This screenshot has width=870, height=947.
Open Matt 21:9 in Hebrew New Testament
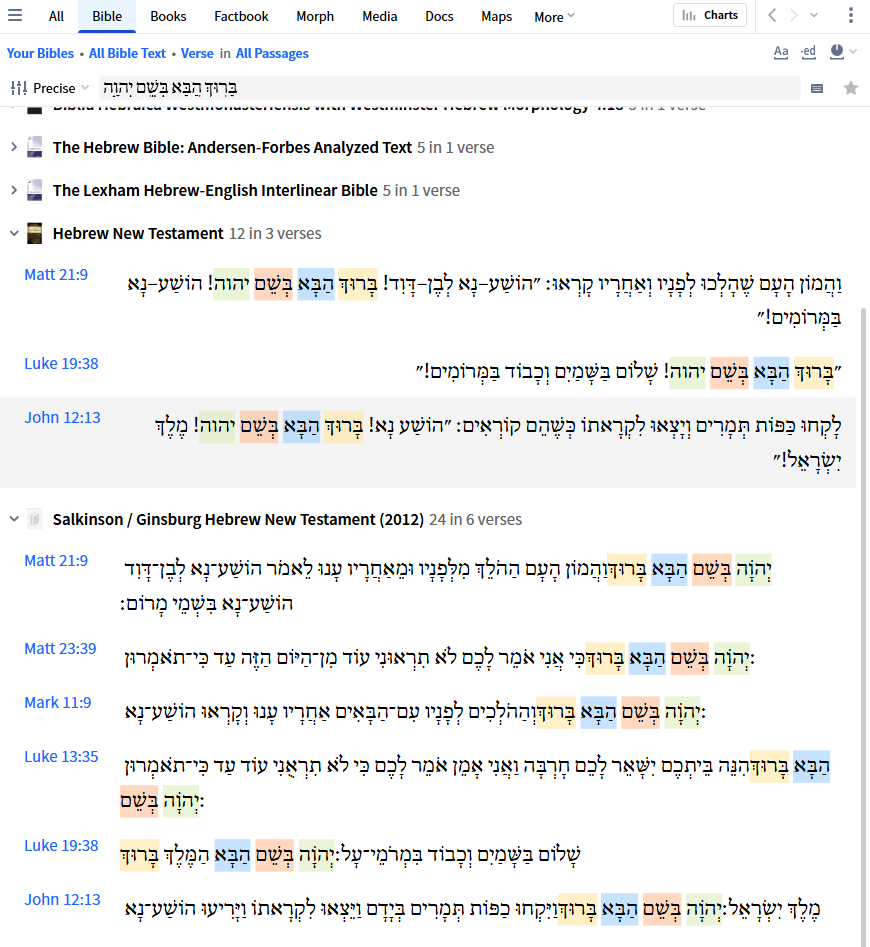(56, 274)
